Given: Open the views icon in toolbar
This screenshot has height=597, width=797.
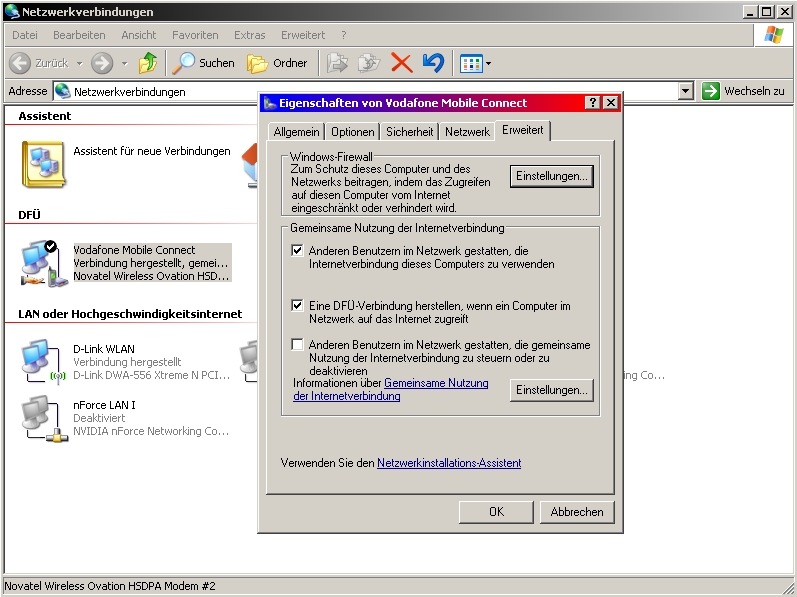Looking at the screenshot, I should click(471, 64).
